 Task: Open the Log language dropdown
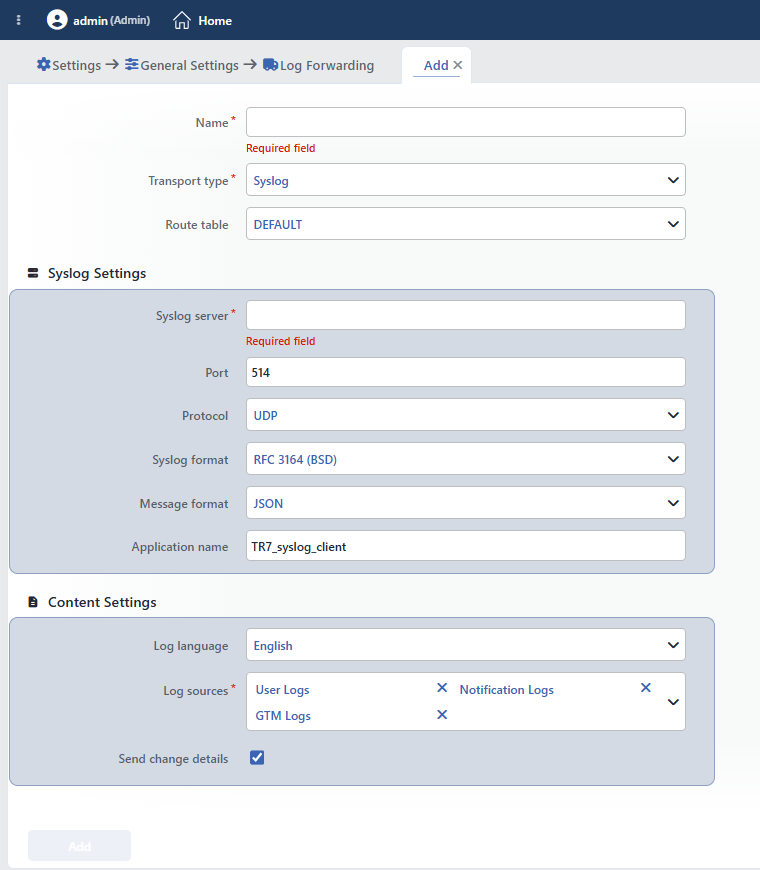point(465,645)
